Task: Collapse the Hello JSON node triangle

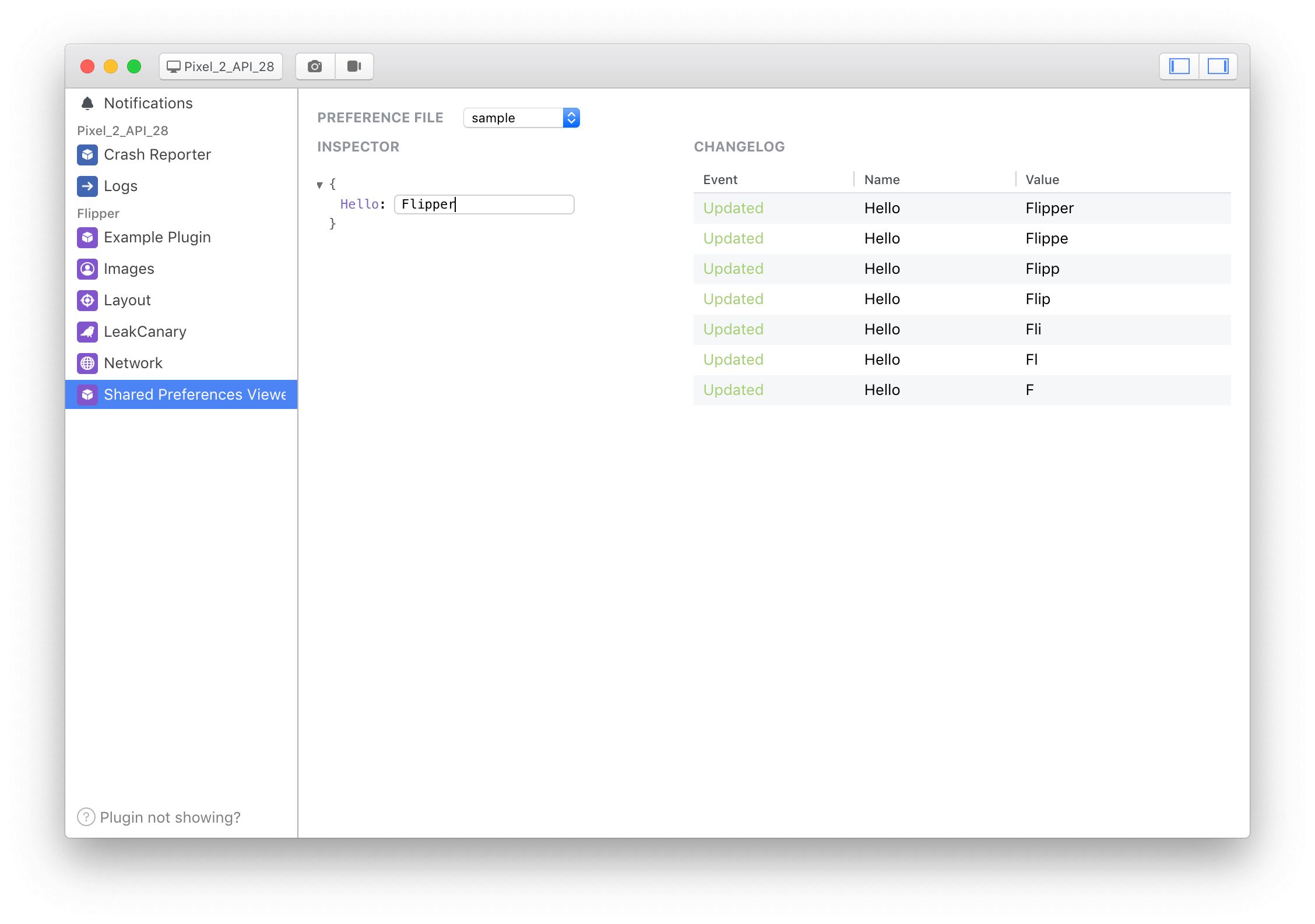Action: click(320, 184)
